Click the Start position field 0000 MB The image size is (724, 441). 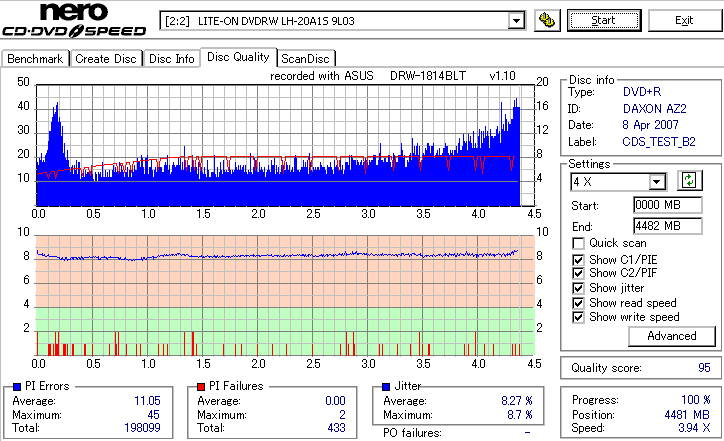tap(668, 205)
